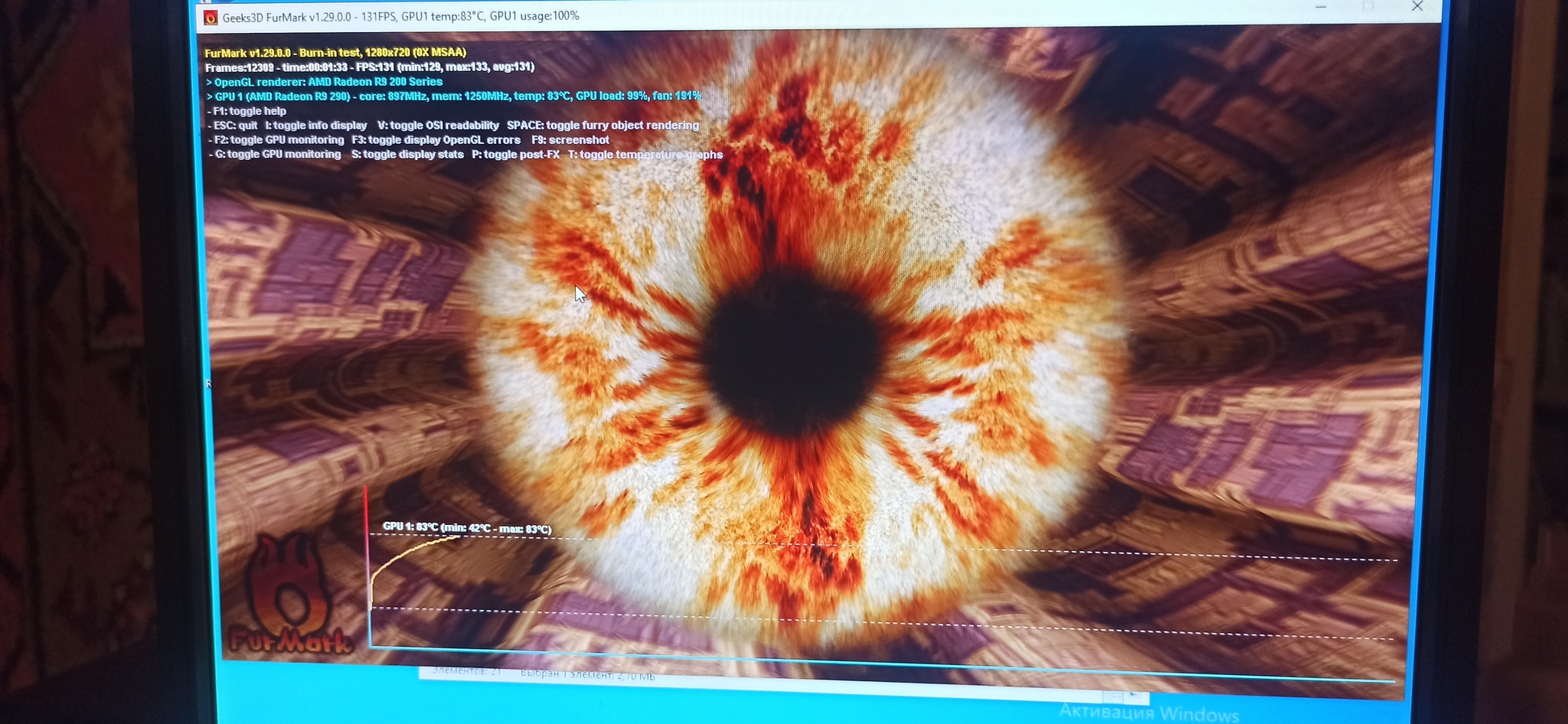Click 'FurMark v1.29.0.0 - Burn-in test' line
The width and height of the screenshot is (1568, 724).
pos(335,52)
